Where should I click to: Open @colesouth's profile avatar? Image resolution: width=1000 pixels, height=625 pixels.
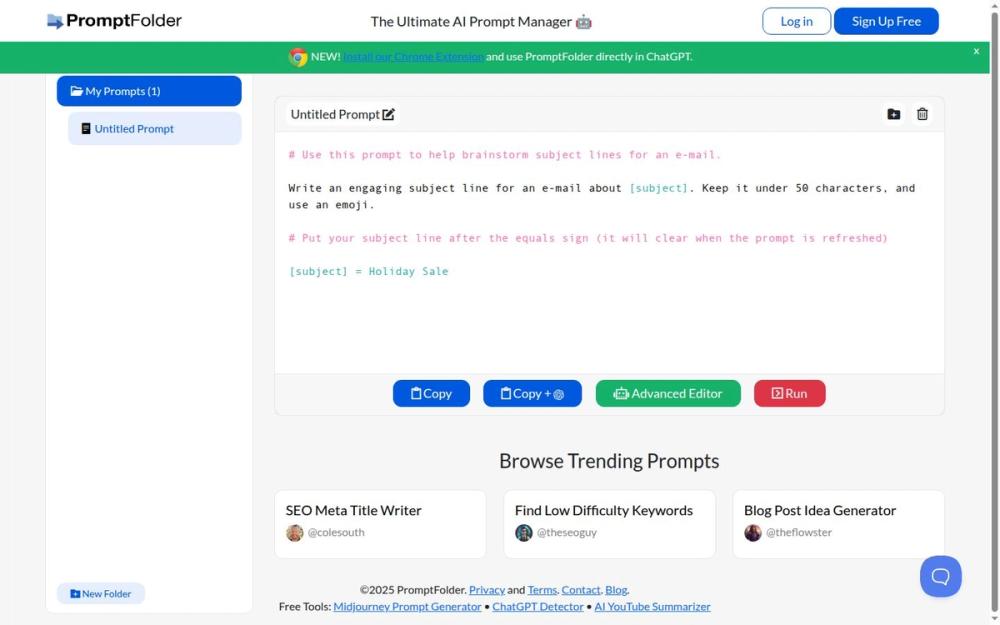pos(294,533)
